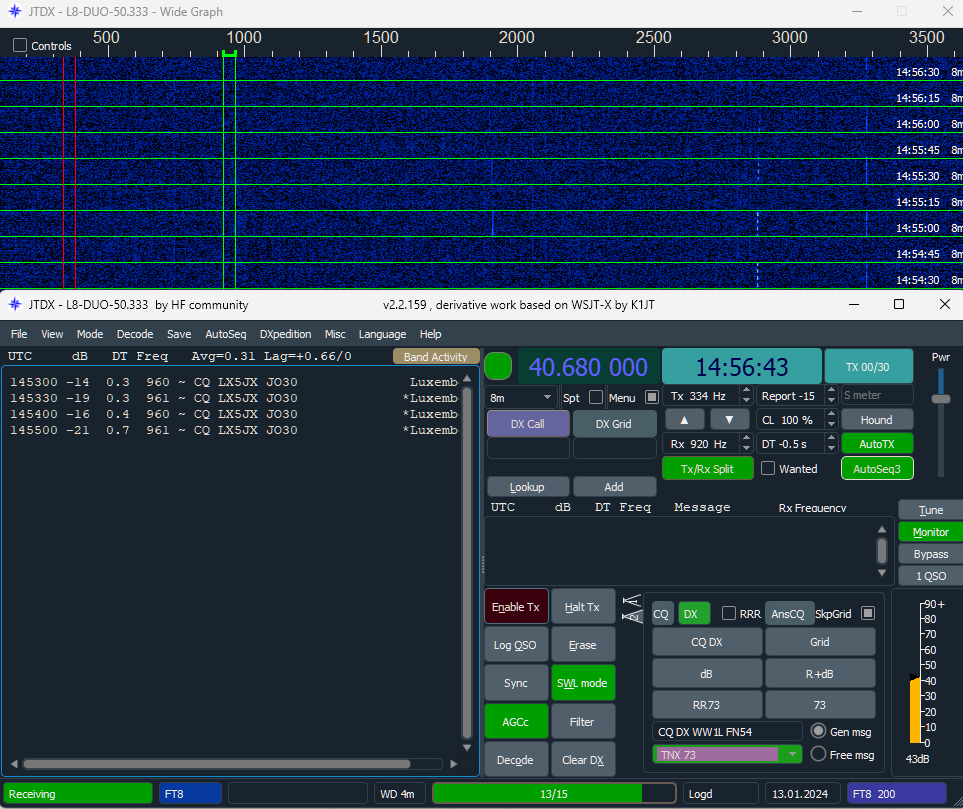Viewport: 963px width, 809px height.
Task: Open the Language menu
Action: pyautogui.click(x=382, y=334)
